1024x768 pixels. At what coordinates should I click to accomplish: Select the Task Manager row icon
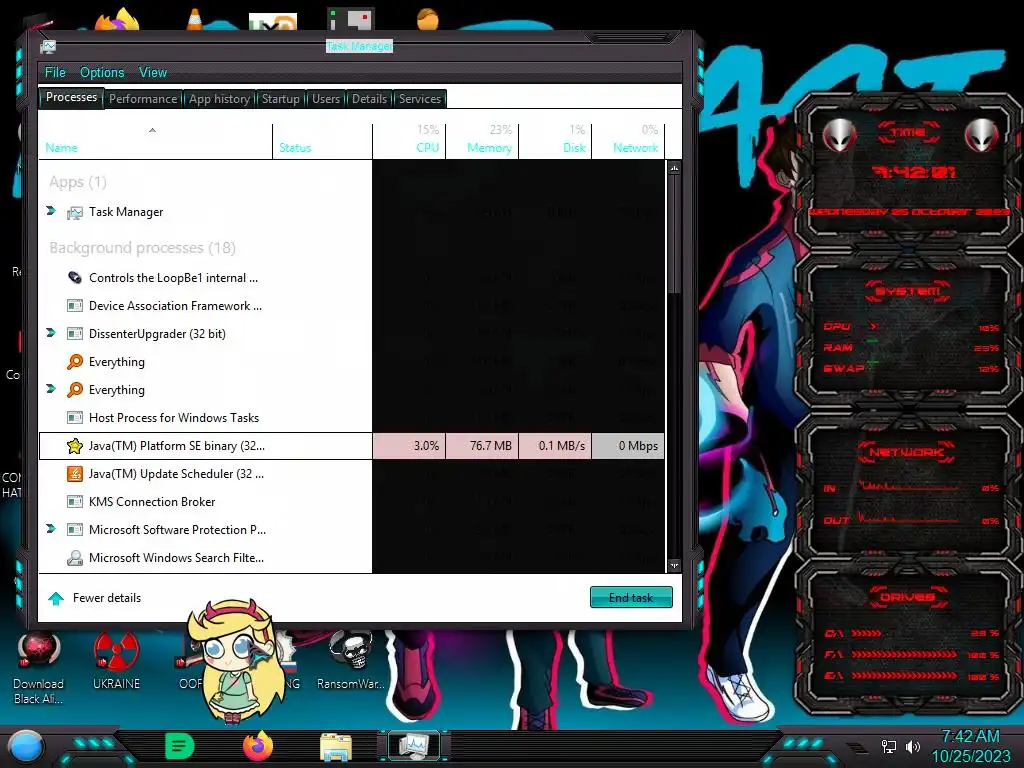pos(75,212)
